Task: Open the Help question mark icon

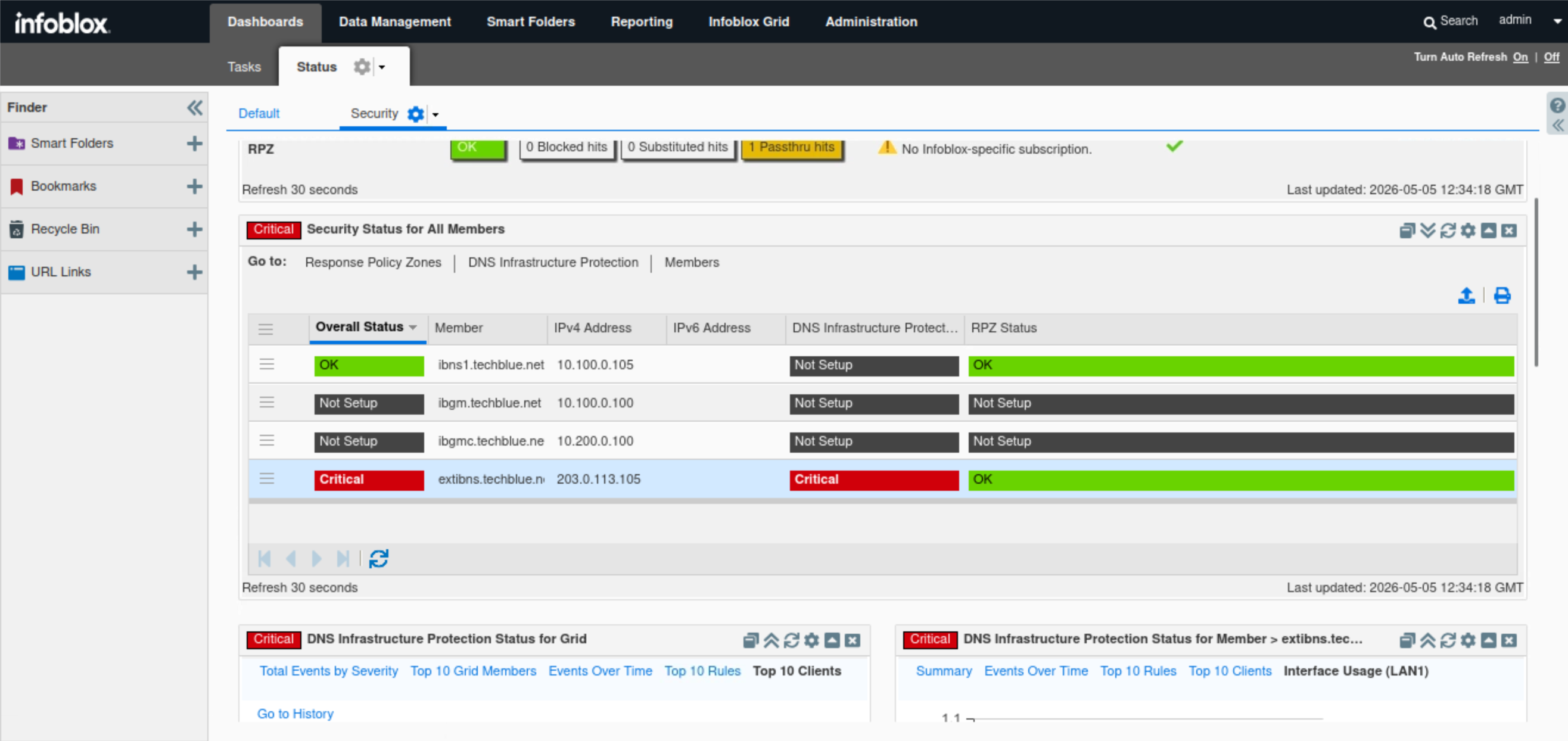Action: point(1557,105)
